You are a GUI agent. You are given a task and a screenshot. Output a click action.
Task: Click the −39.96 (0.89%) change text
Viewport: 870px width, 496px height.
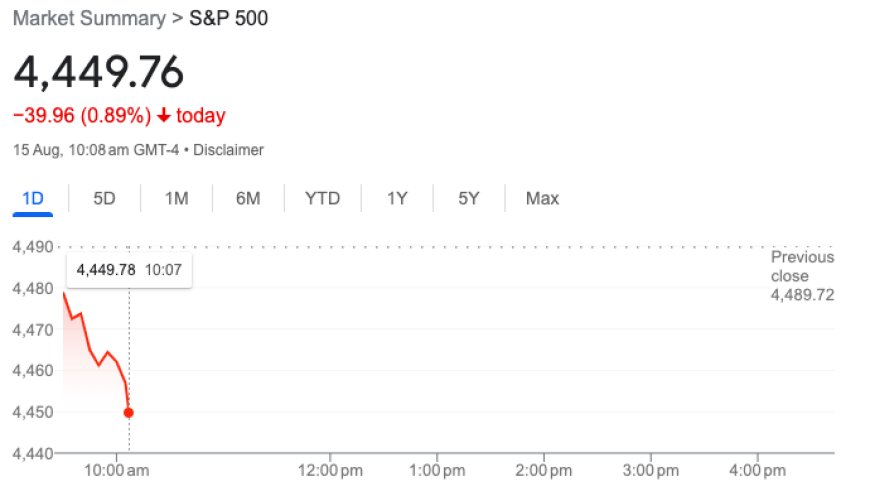pyautogui.click(x=81, y=116)
